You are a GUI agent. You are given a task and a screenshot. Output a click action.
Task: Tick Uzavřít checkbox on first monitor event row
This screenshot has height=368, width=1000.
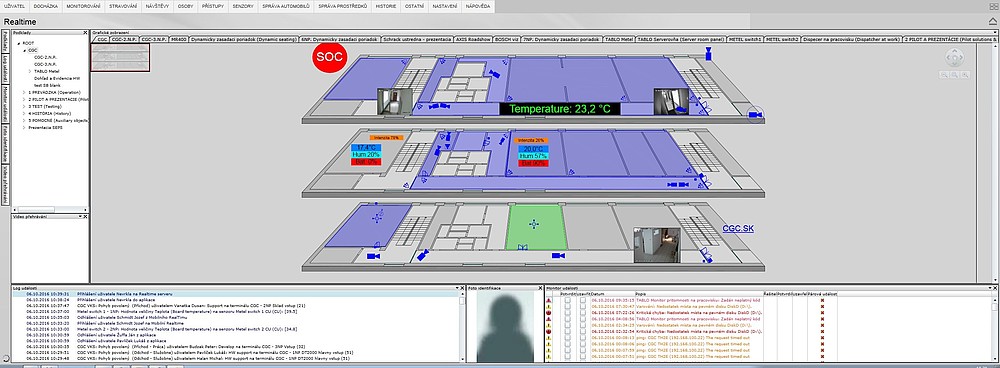[582, 300]
